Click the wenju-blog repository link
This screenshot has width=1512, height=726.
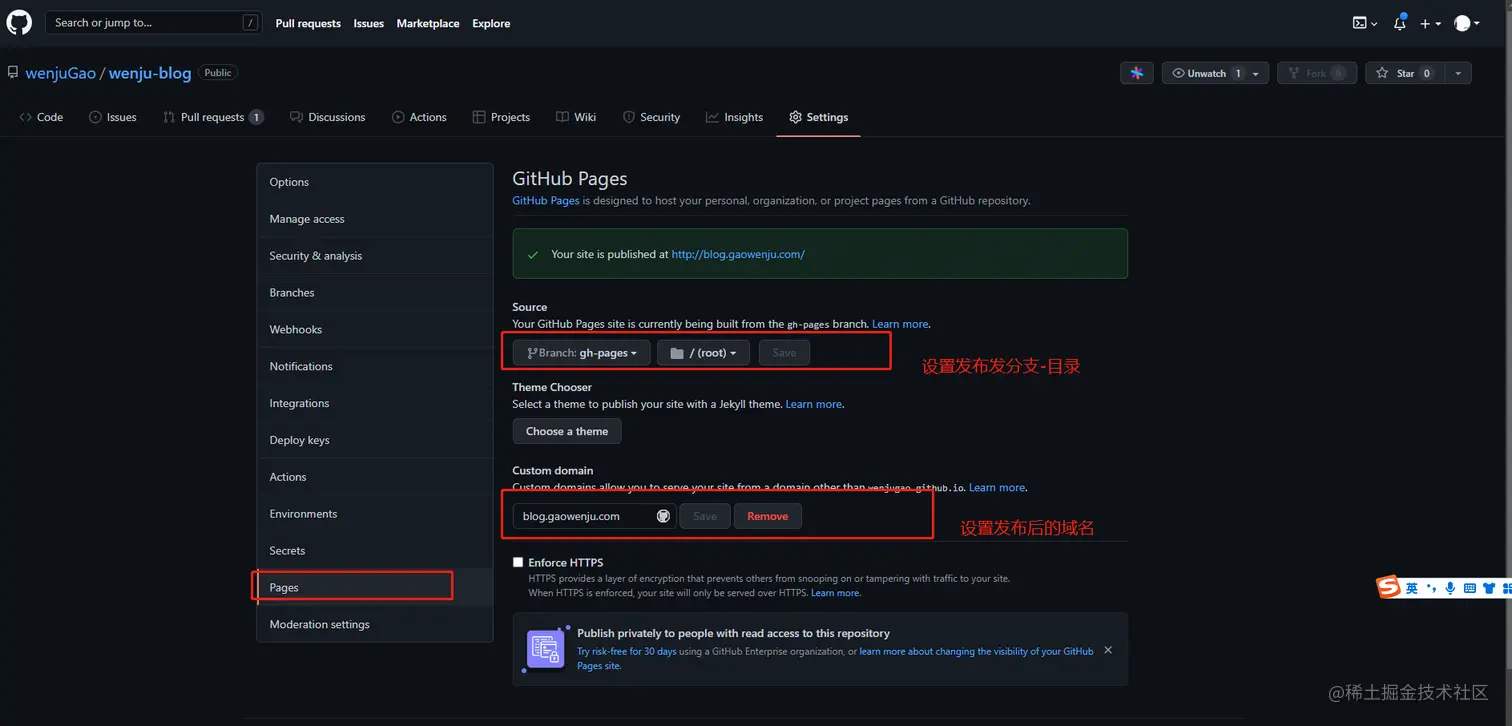(150, 73)
